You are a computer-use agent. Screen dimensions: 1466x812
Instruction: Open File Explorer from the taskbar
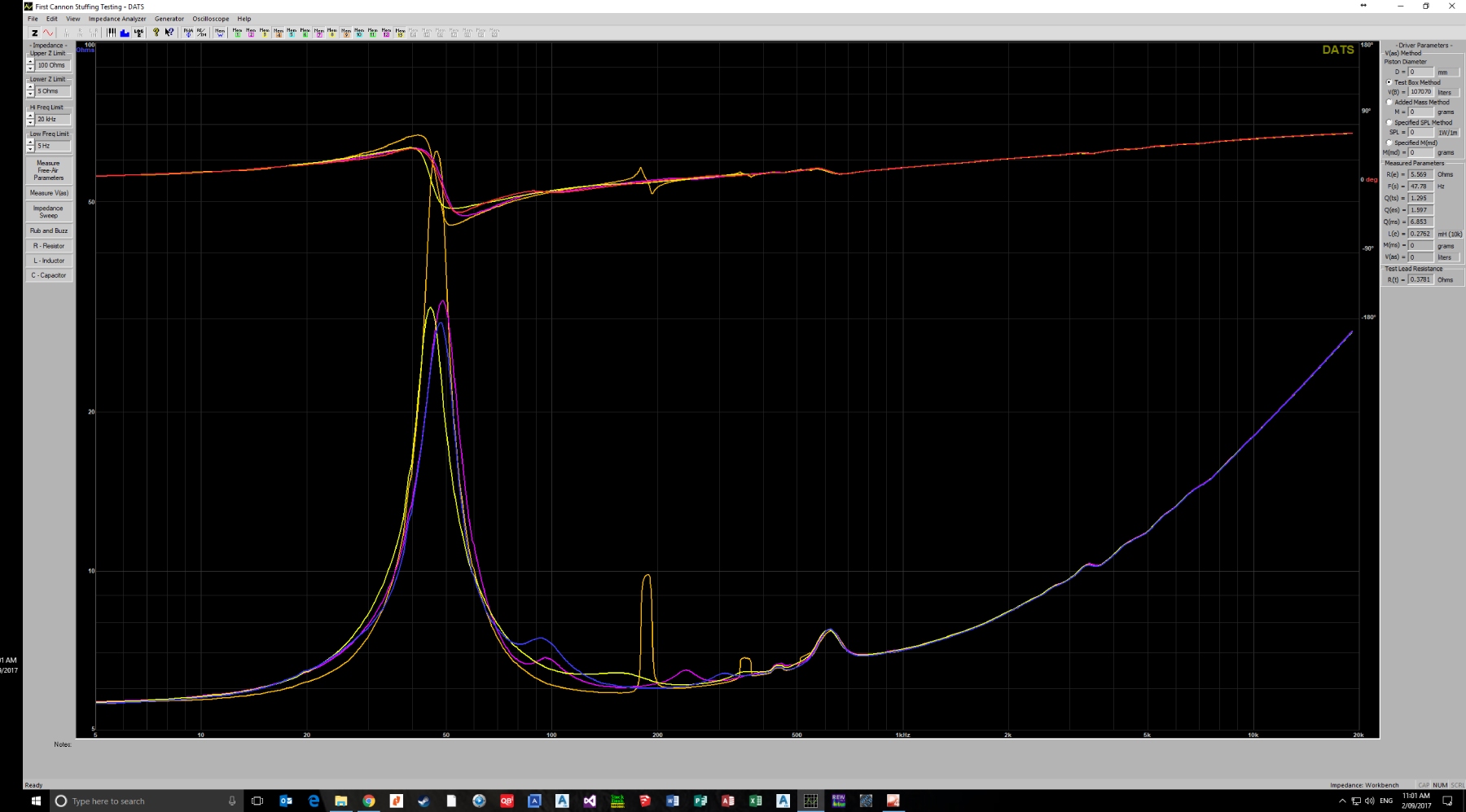(341, 801)
